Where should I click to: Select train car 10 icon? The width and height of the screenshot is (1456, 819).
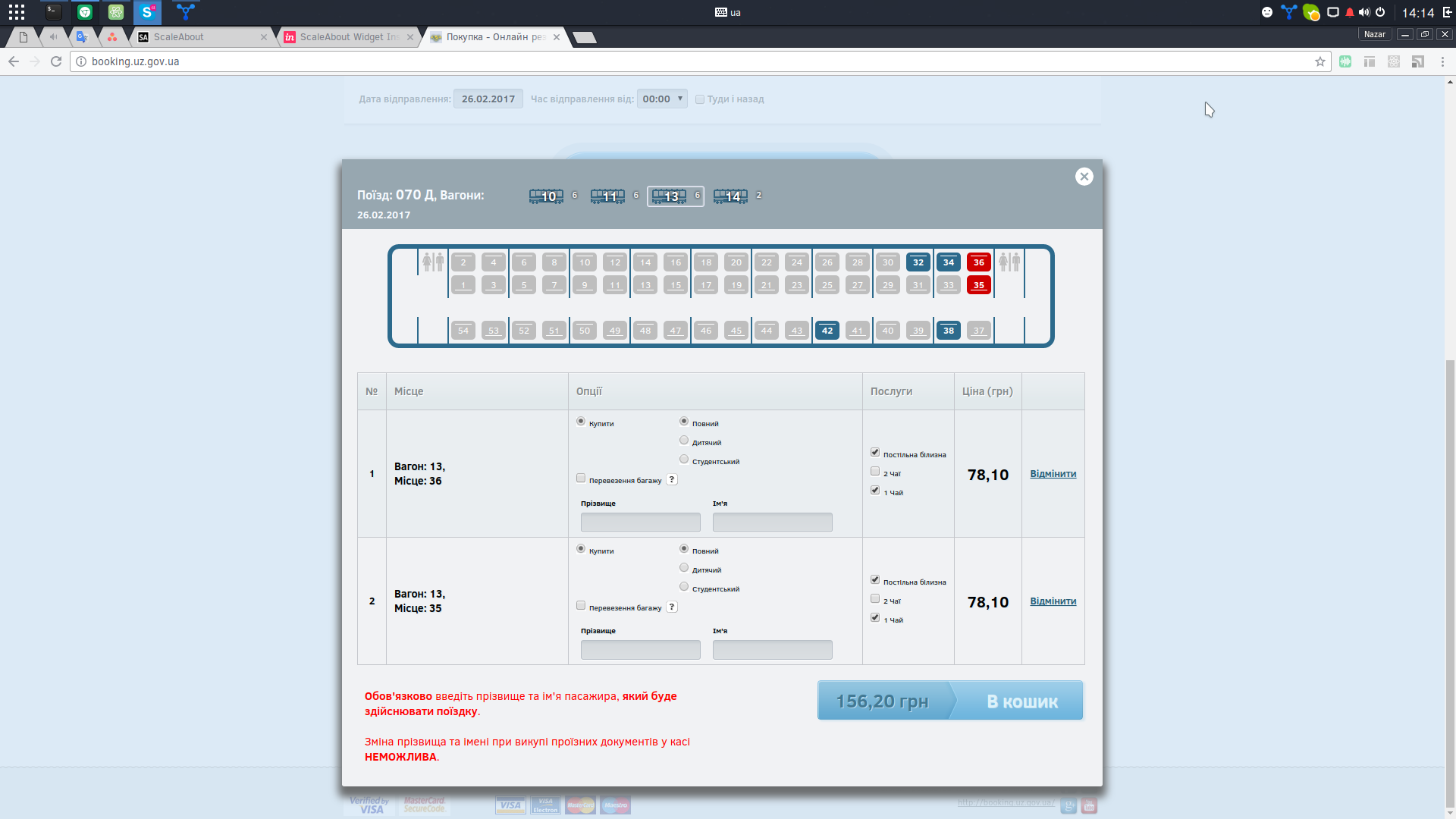coord(547,196)
